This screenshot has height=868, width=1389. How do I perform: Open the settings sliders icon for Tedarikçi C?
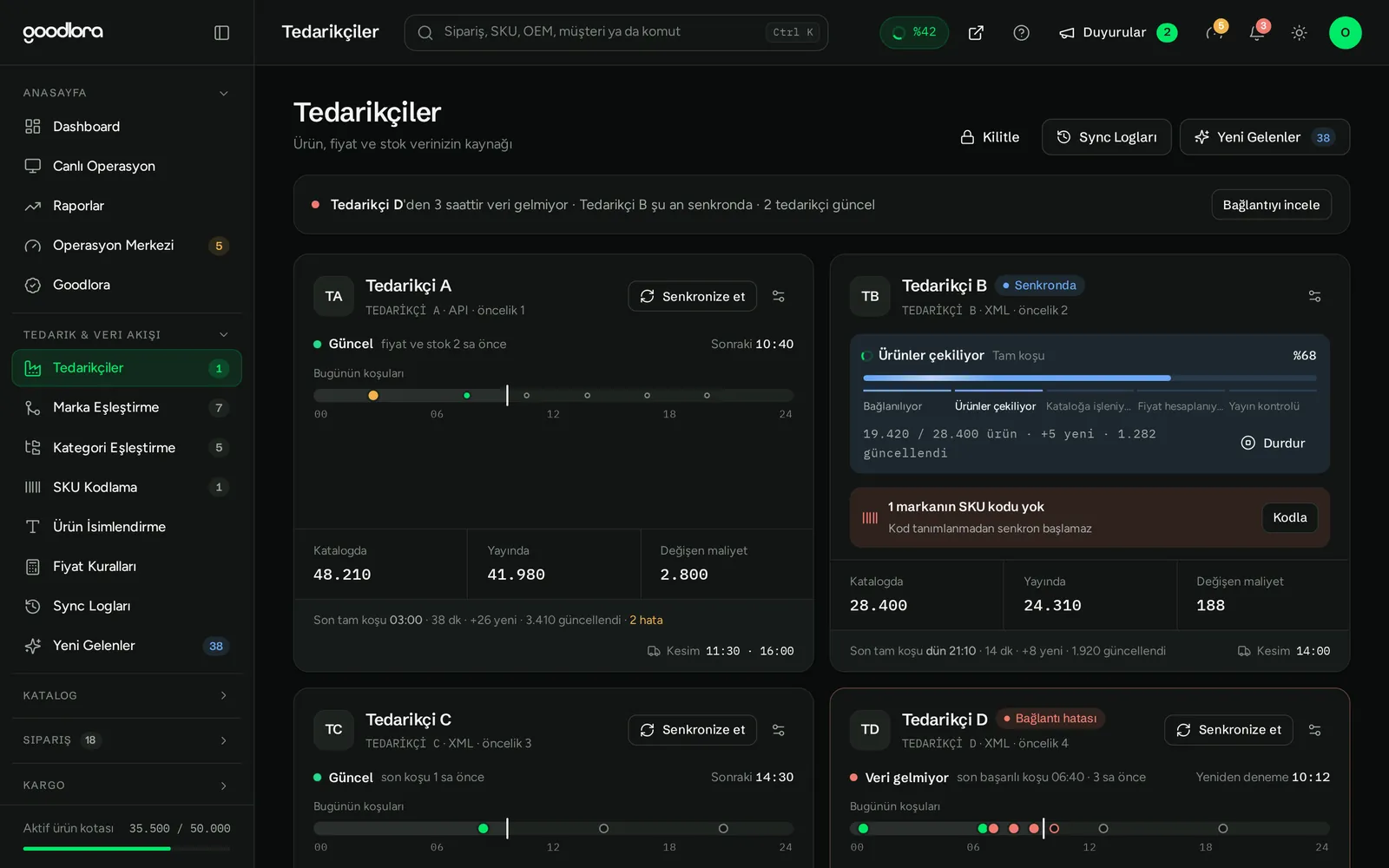tap(779, 730)
